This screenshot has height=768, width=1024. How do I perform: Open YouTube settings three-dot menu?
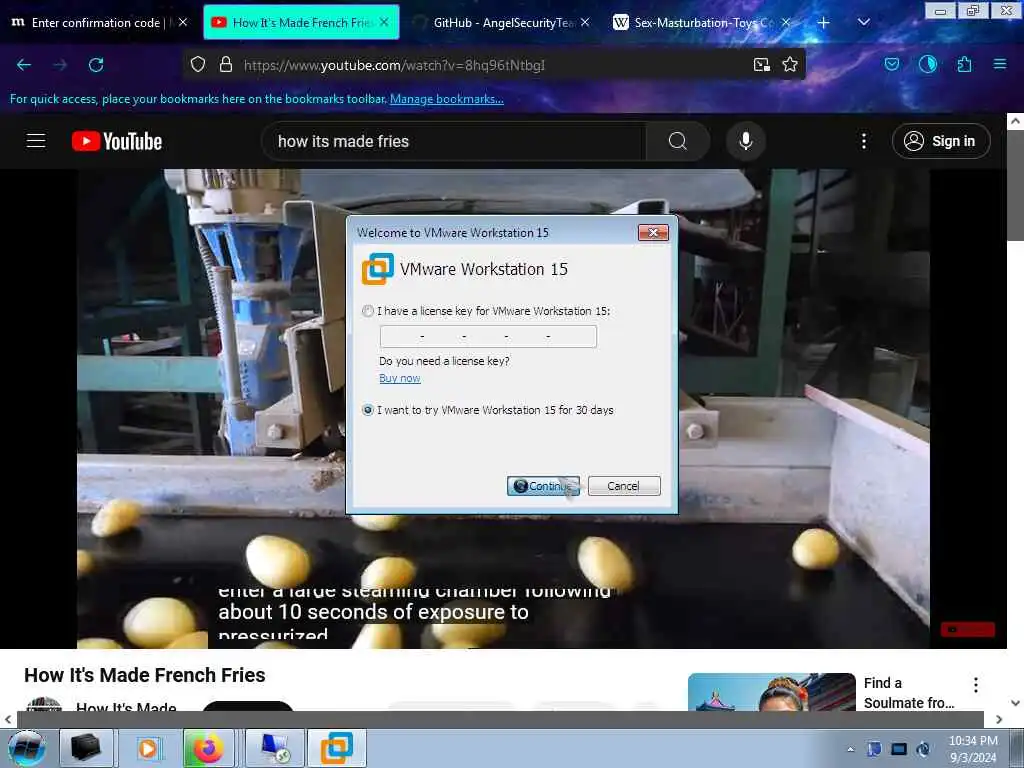pos(863,141)
